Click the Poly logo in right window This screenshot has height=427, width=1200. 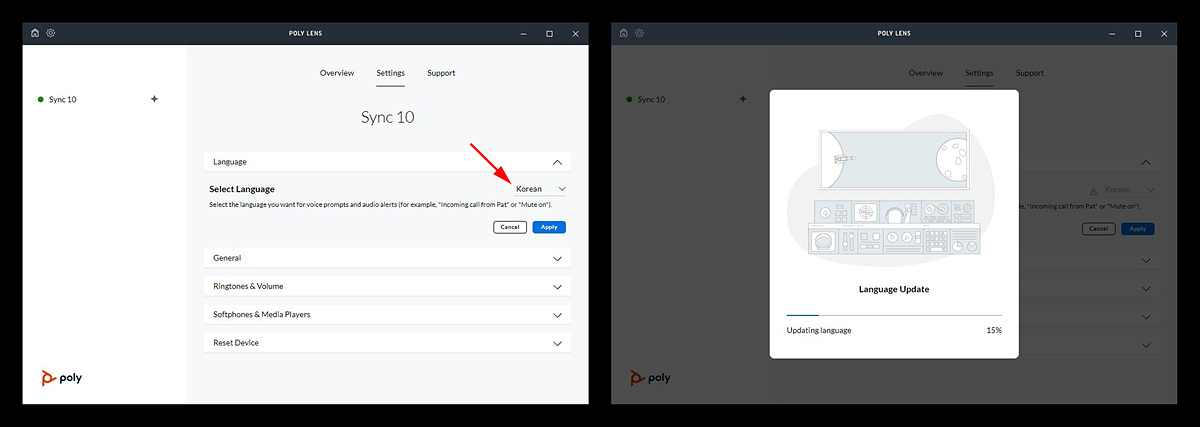(x=651, y=378)
